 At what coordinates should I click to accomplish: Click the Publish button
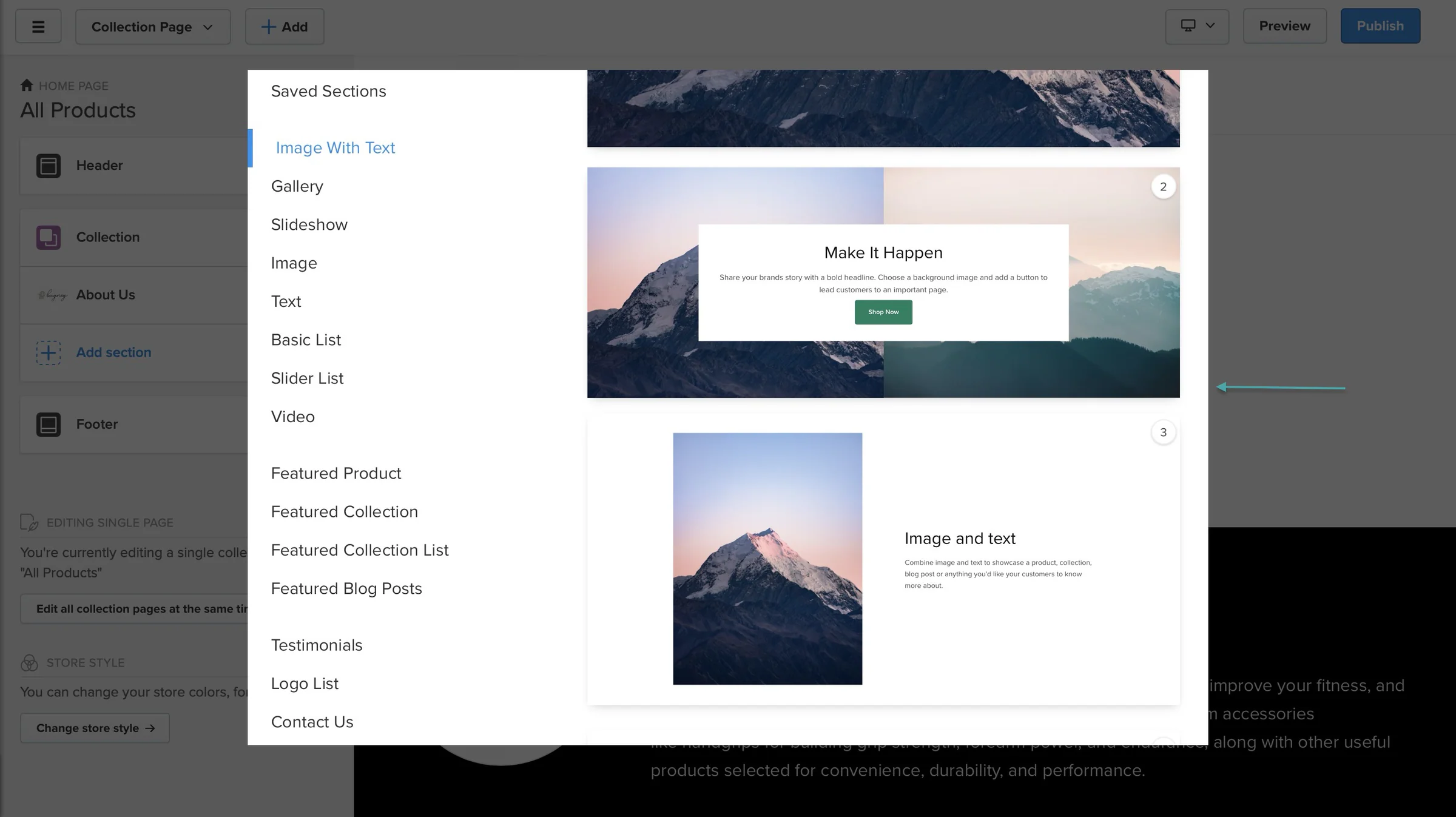pyautogui.click(x=1380, y=26)
